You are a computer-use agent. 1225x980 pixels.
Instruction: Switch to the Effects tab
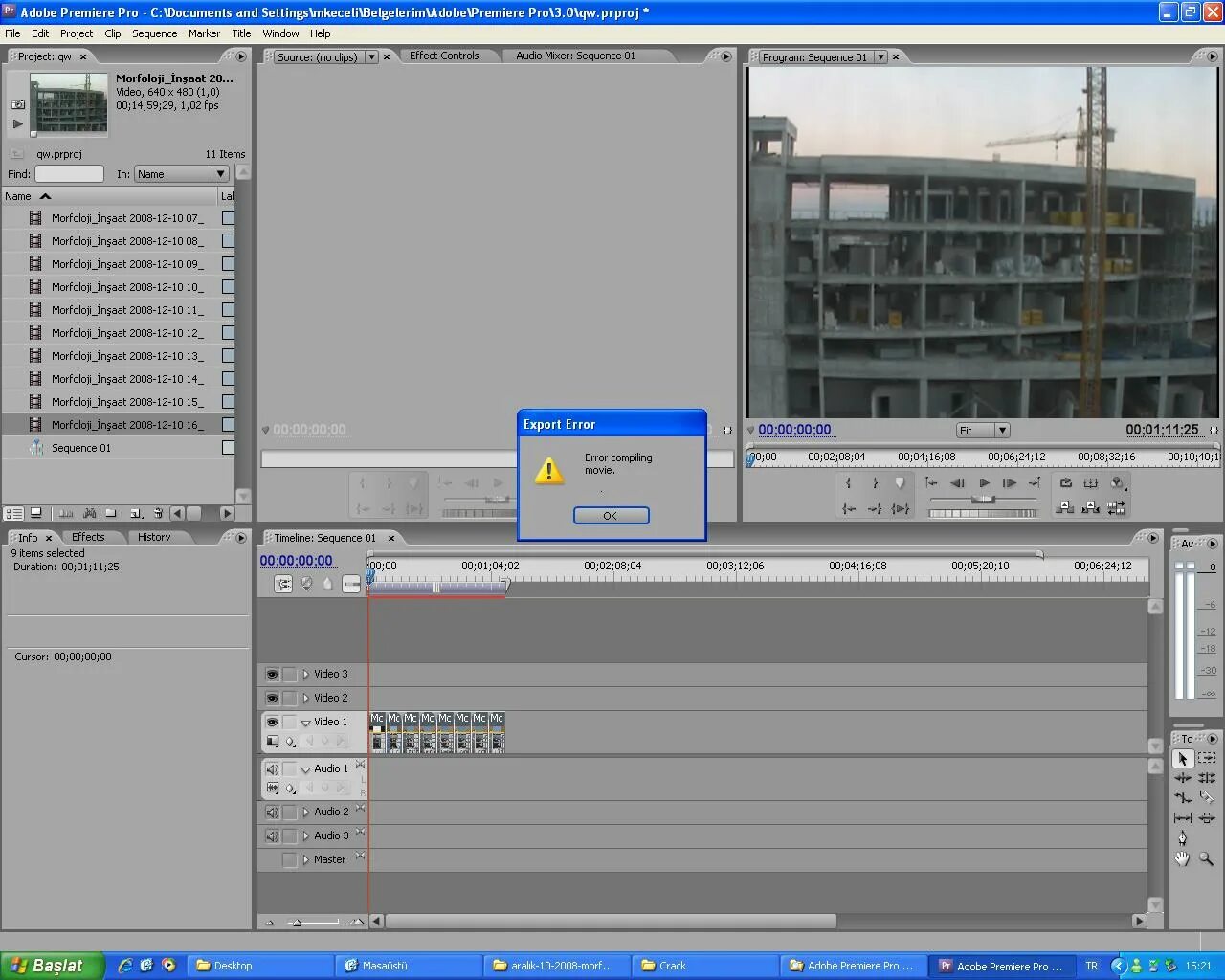[x=88, y=537]
